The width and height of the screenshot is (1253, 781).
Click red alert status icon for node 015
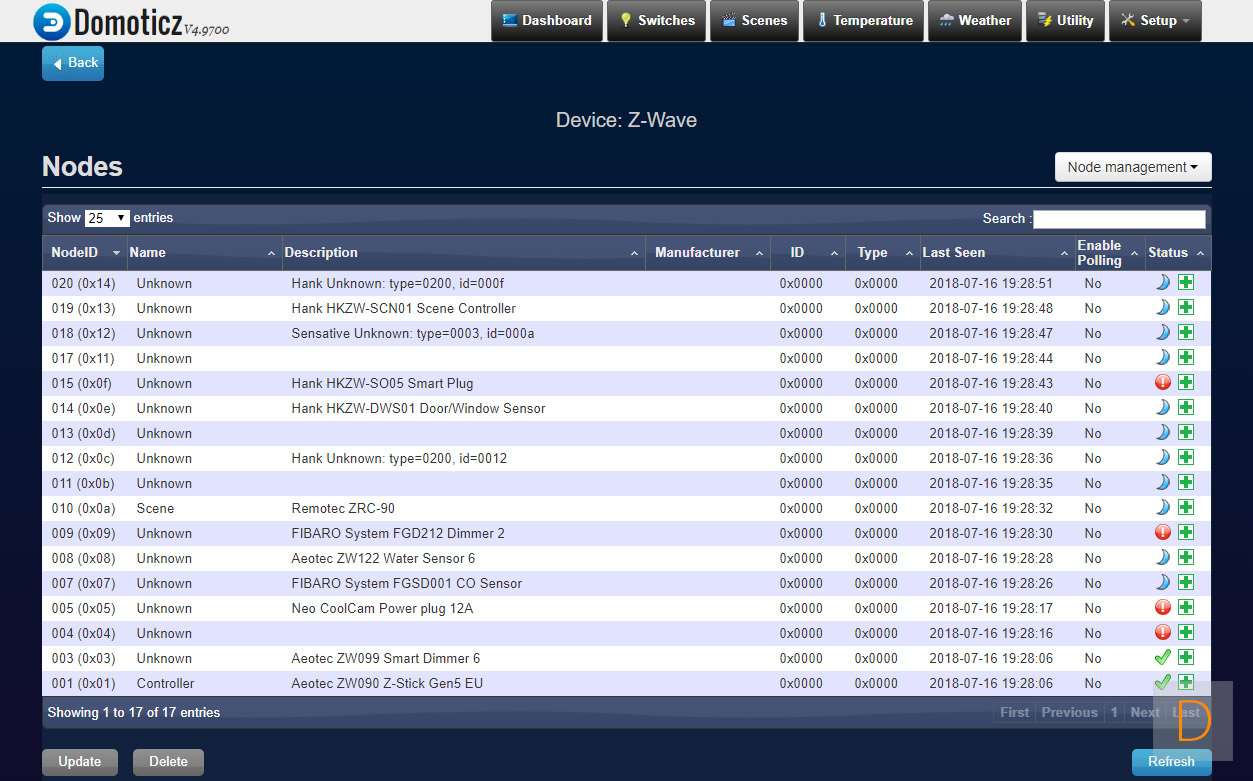[x=1162, y=383]
